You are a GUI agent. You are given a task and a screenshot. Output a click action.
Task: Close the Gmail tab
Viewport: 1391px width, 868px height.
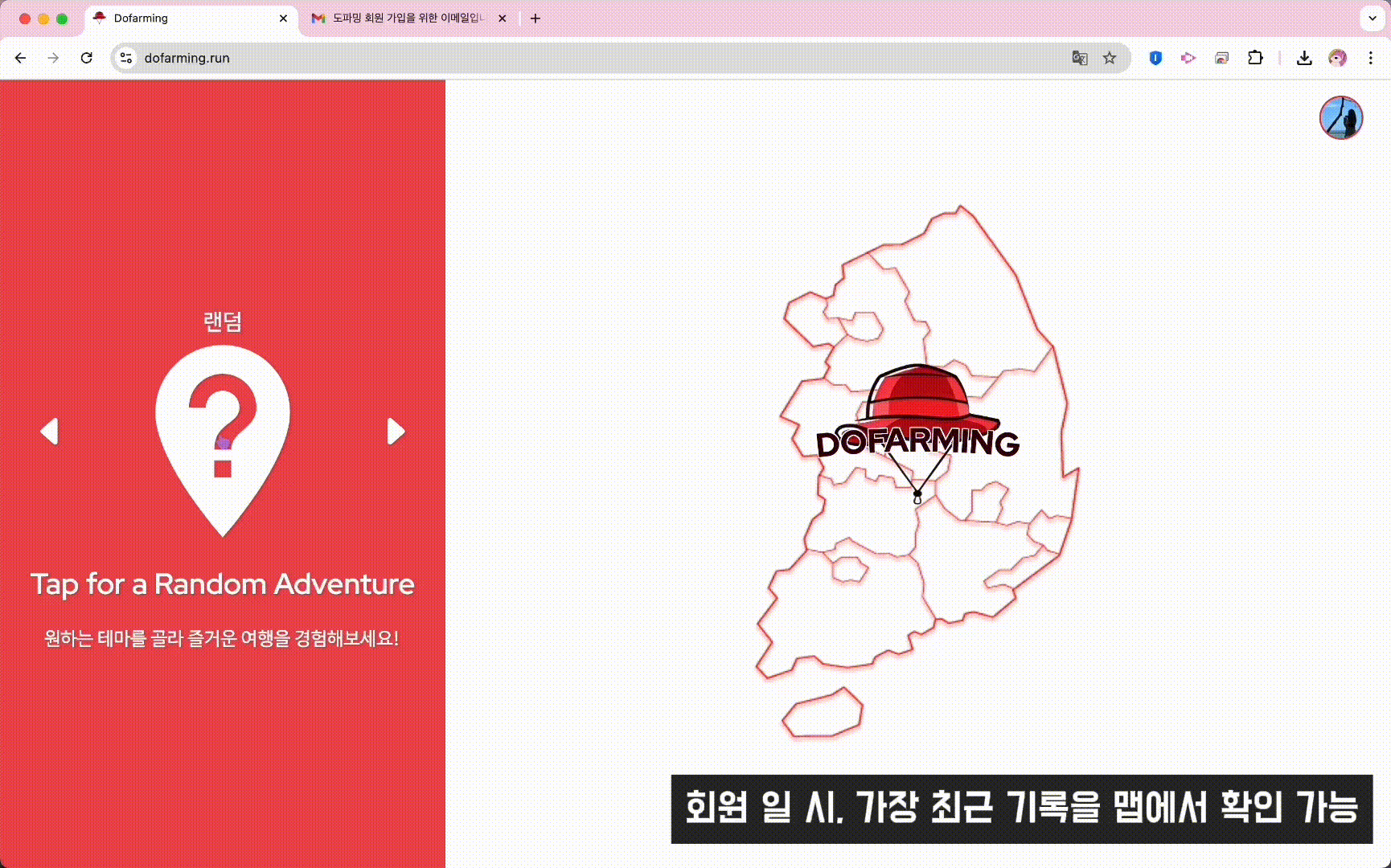pos(503,18)
